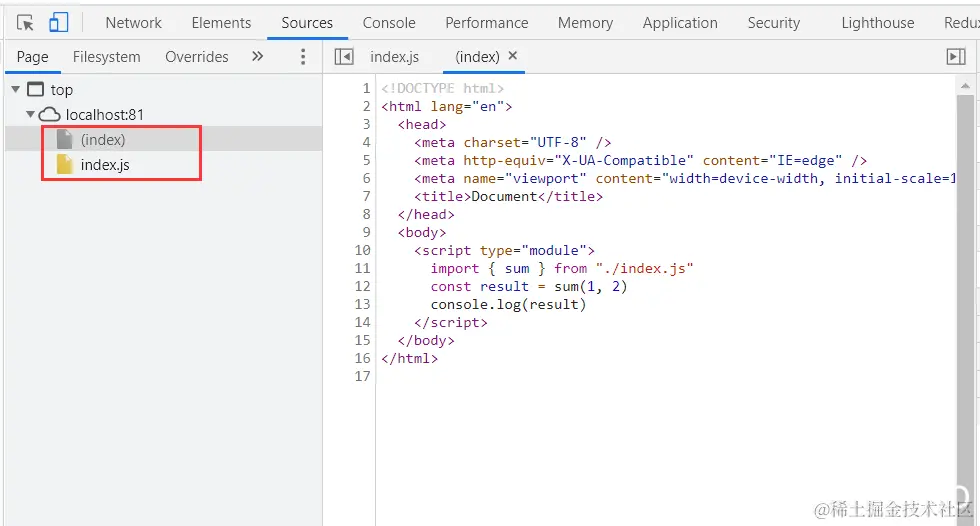Image resolution: width=980 pixels, height=526 pixels.
Task: Click the <!DOCTYPE html> line
Action: (x=442, y=89)
